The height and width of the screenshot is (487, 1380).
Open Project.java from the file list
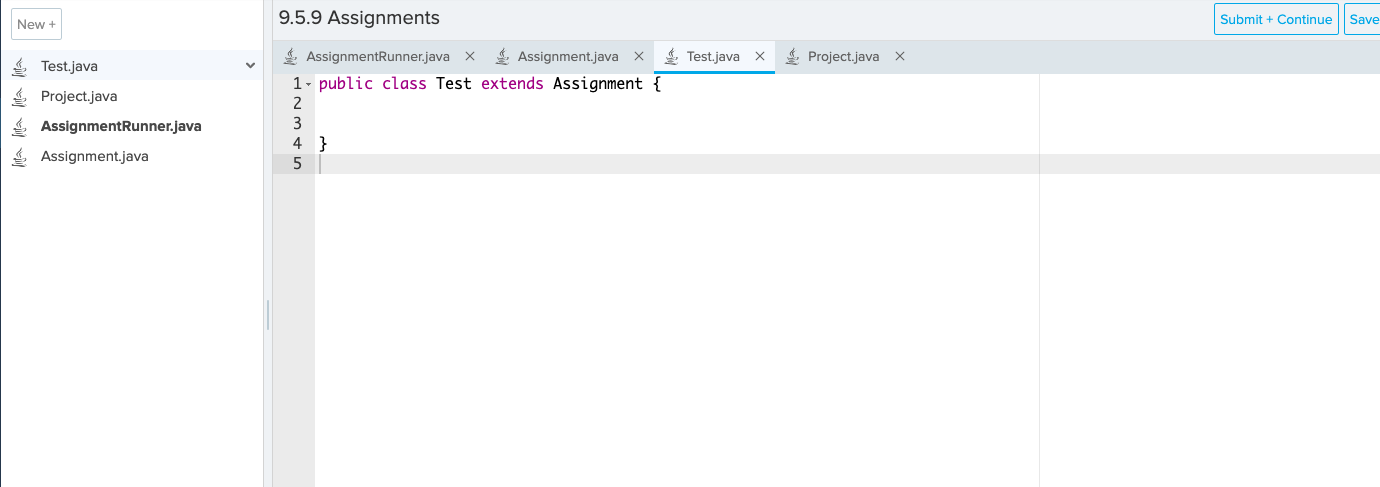point(79,96)
